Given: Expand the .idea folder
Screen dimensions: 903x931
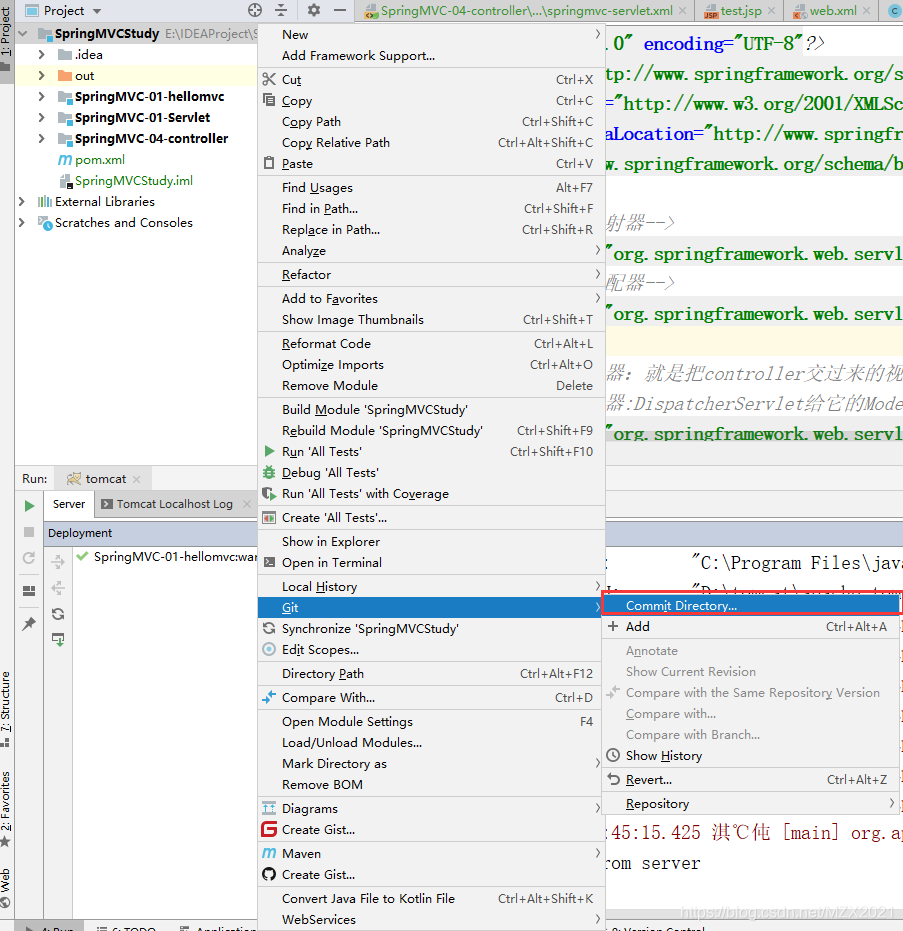Looking at the screenshot, I should pyautogui.click(x=42, y=55).
